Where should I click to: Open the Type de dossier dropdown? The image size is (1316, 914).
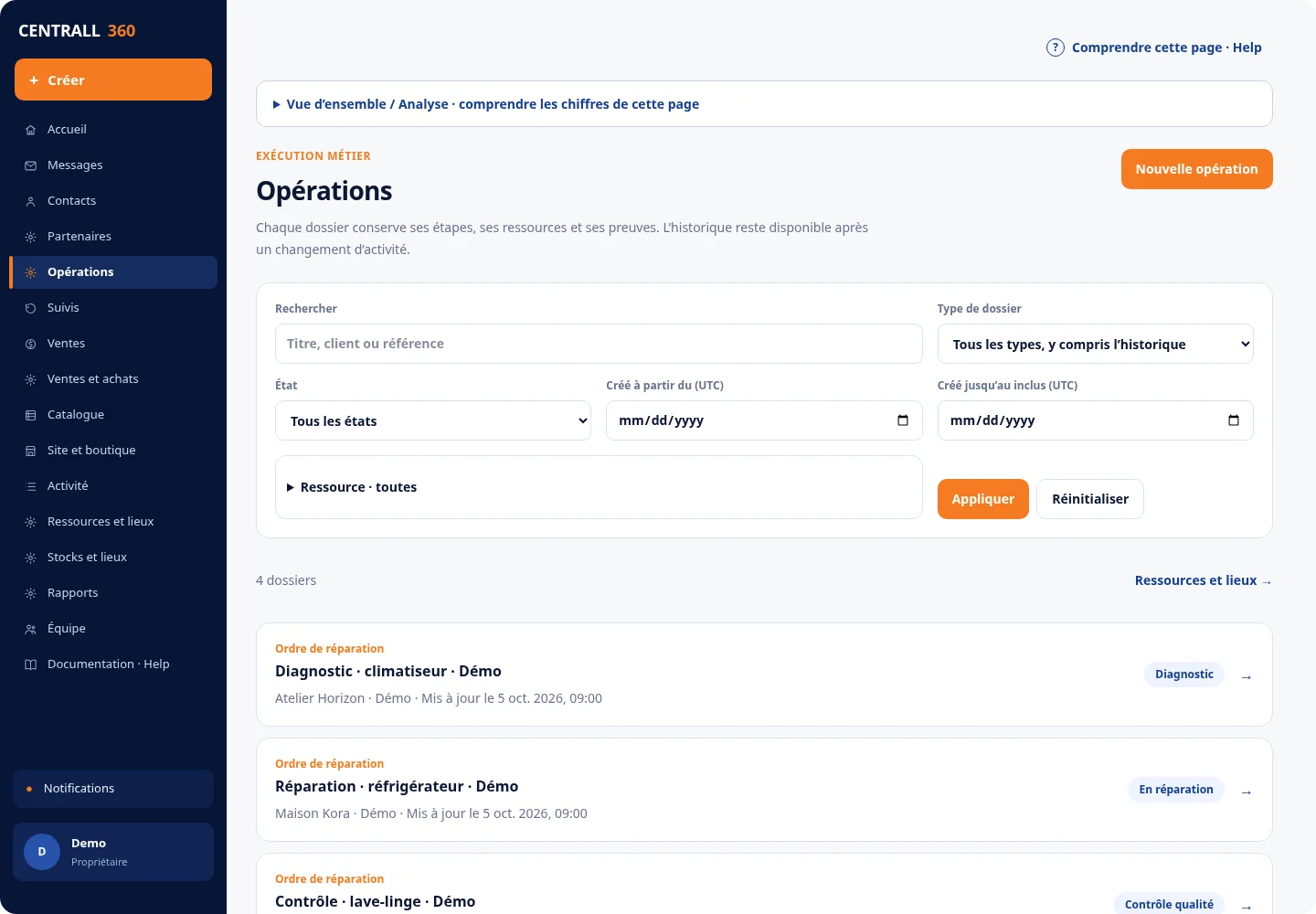coord(1095,344)
